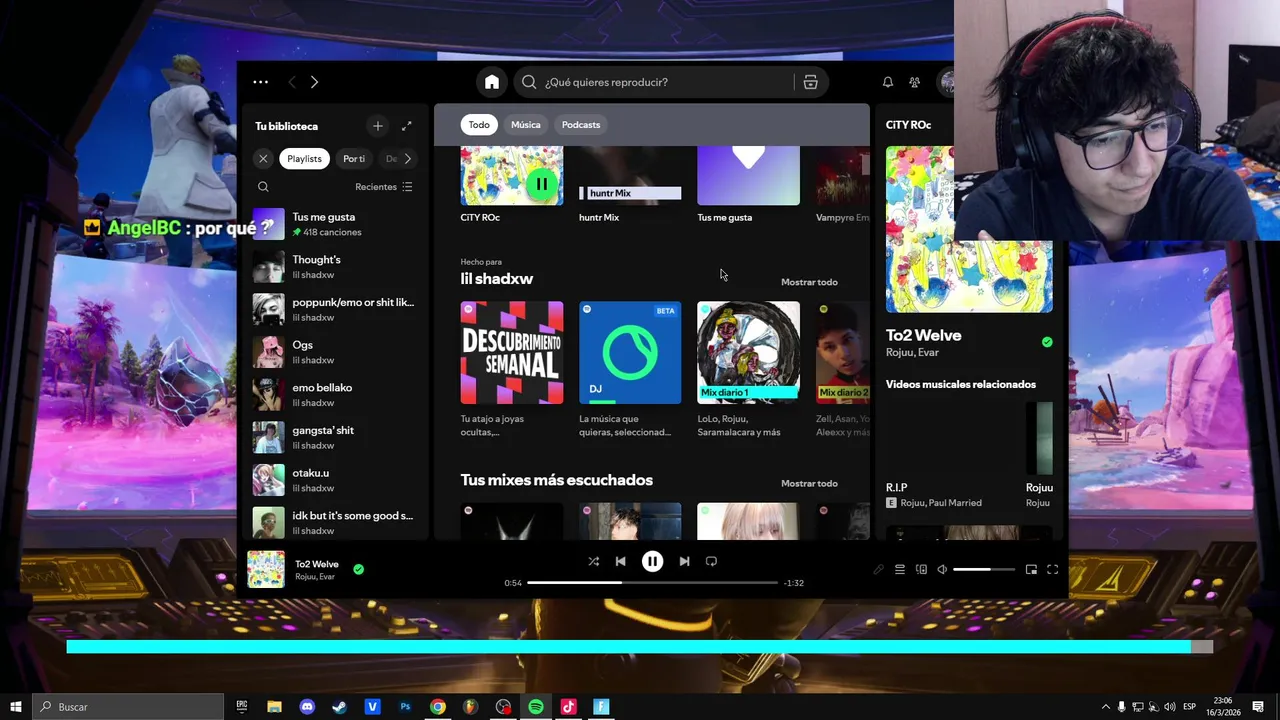This screenshot has height=720, width=1280.
Task: Skip to next track
Action: (x=684, y=561)
